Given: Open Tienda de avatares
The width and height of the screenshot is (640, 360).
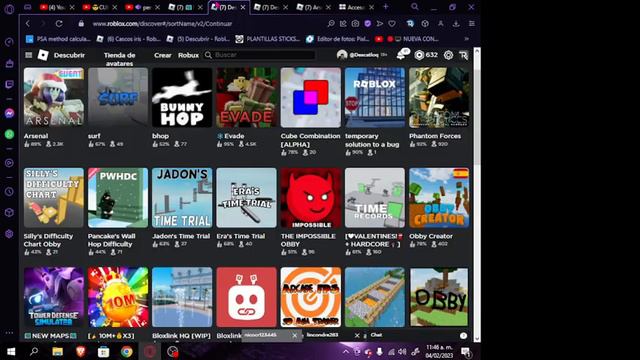Looking at the screenshot, I should pos(119,59).
